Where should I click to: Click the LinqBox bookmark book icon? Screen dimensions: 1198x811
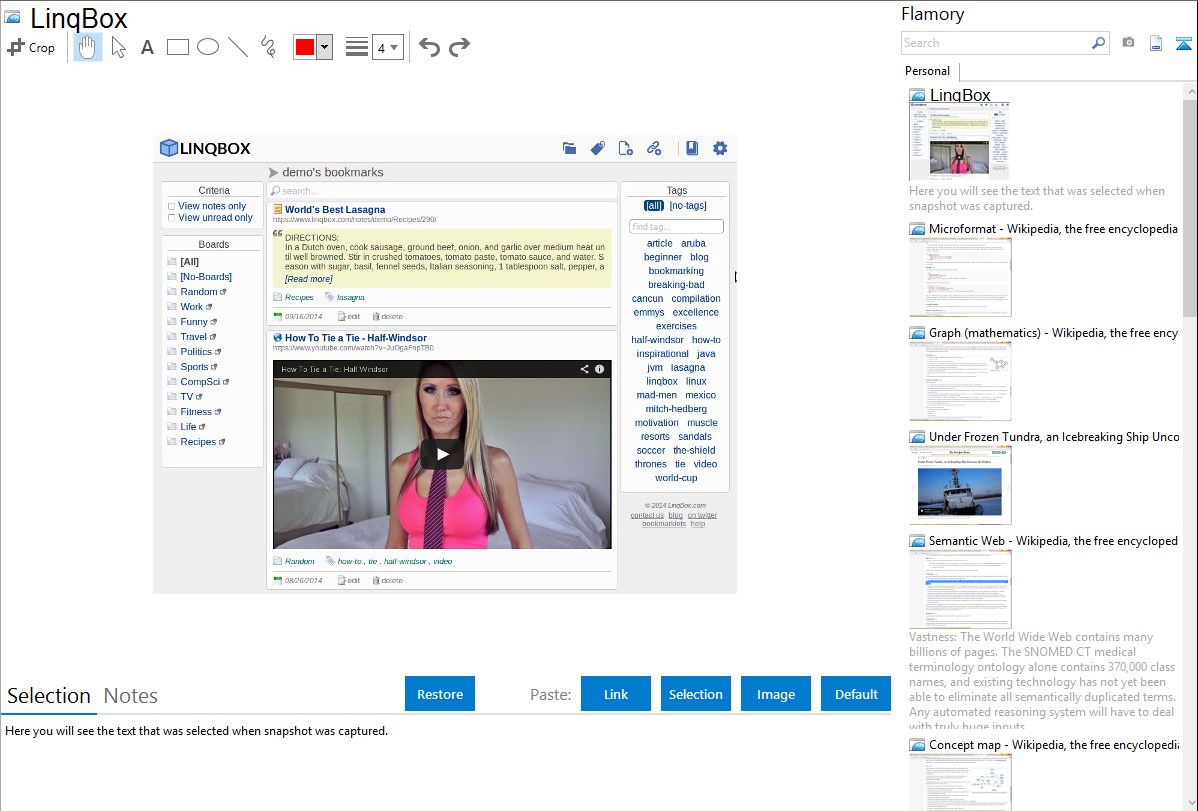[692, 148]
